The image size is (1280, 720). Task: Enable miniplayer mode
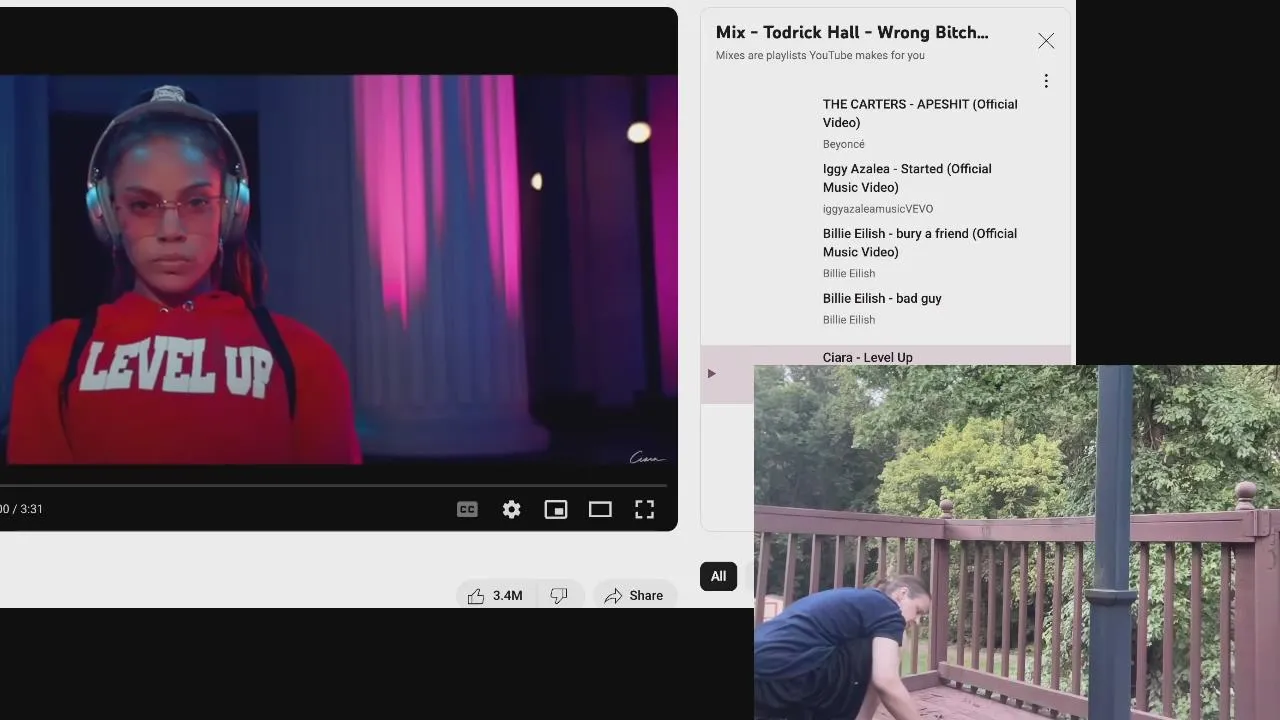coord(555,509)
